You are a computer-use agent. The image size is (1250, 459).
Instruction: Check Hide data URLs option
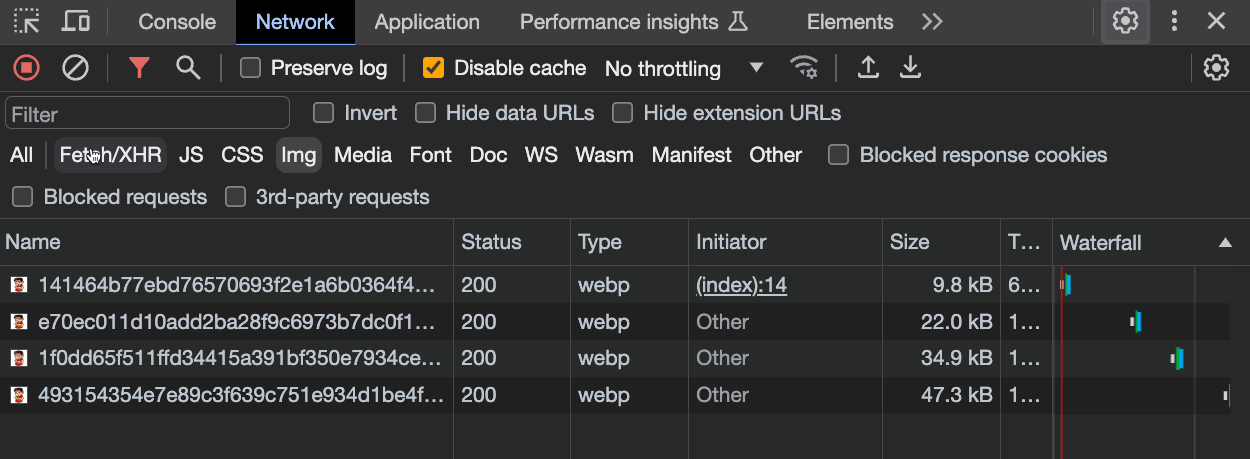point(426,113)
